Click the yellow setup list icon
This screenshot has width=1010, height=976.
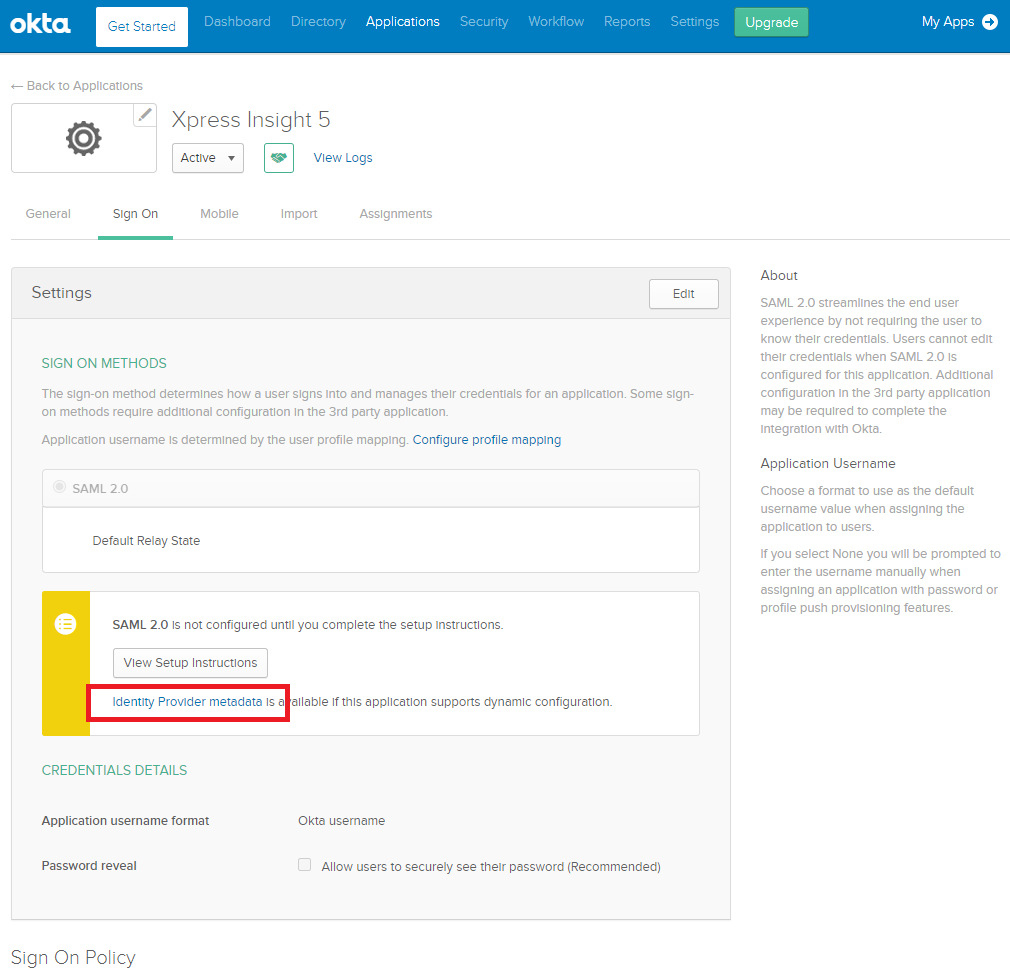click(66, 624)
